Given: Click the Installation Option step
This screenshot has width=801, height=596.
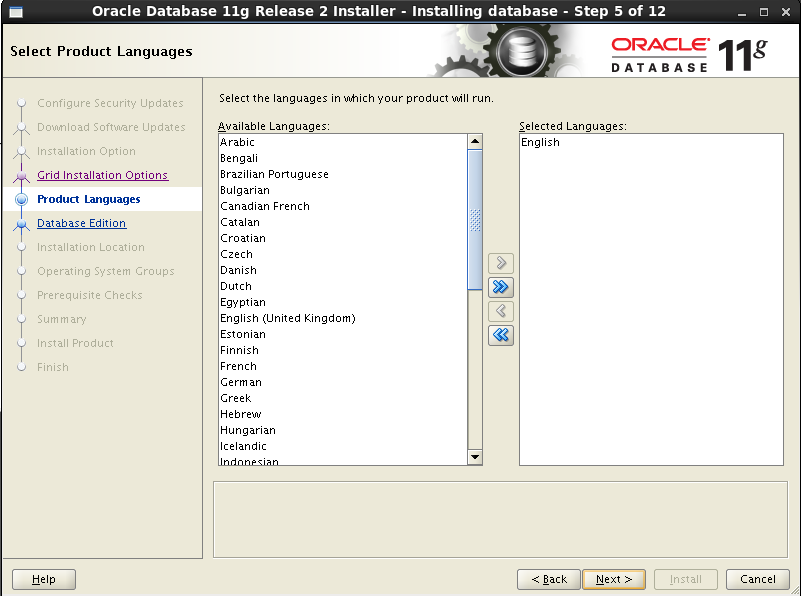Looking at the screenshot, I should coord(86,151).
